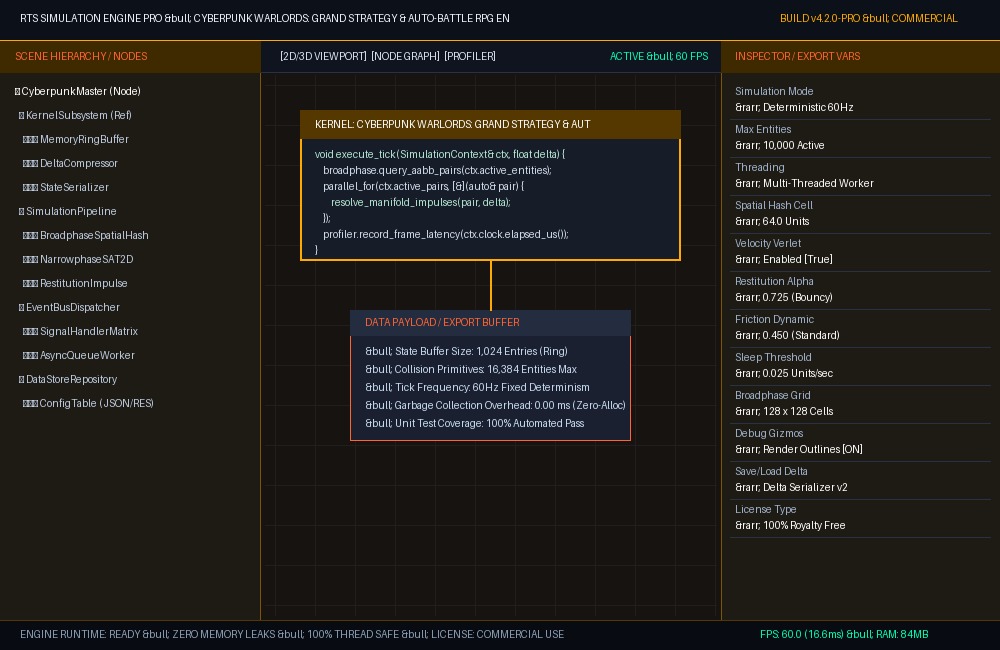
Task: Open the Threading value Multi-Threaded Worker
Action: pos(804,183)
